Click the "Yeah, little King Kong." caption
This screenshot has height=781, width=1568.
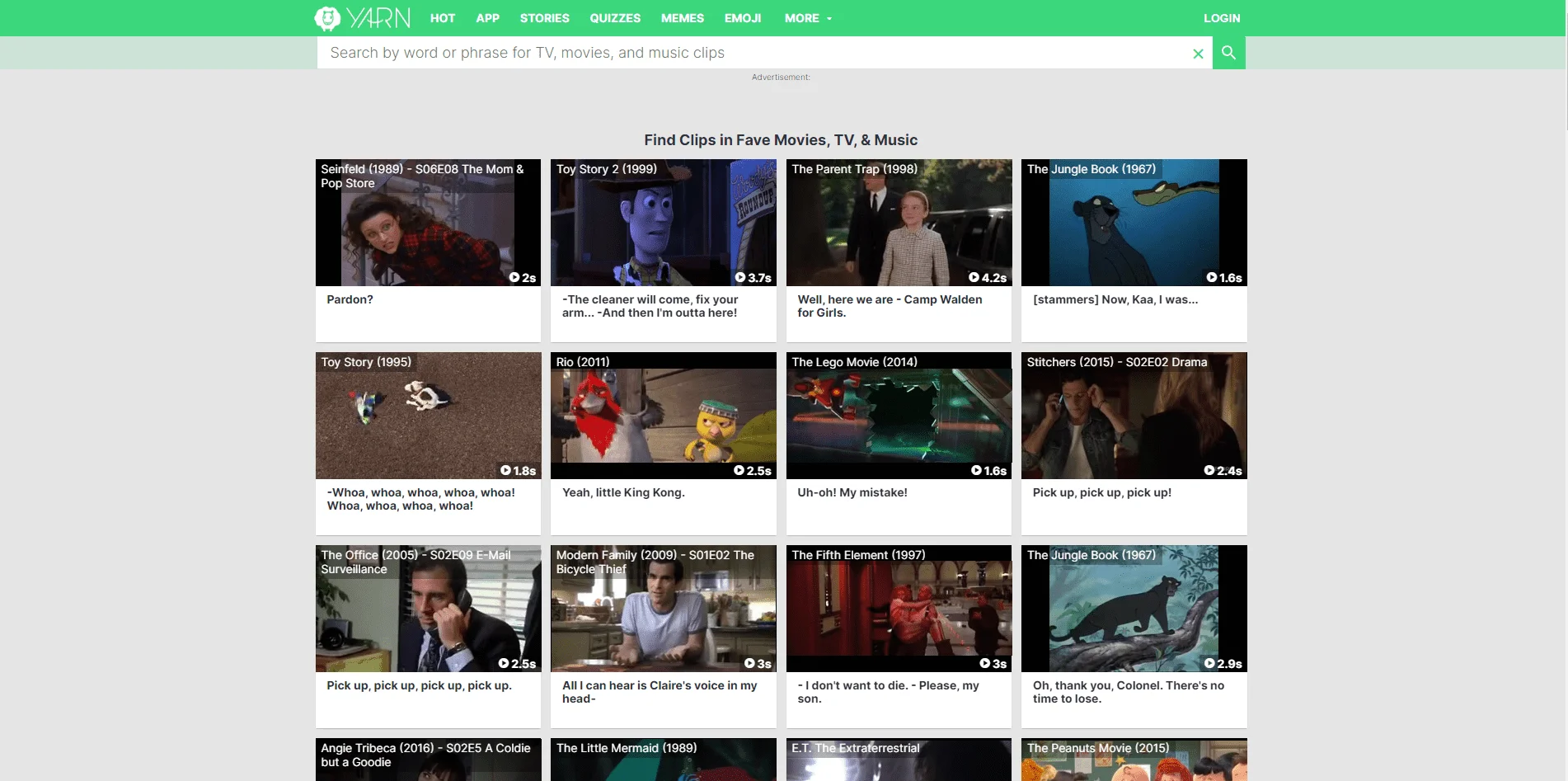(x=623, y=492)
